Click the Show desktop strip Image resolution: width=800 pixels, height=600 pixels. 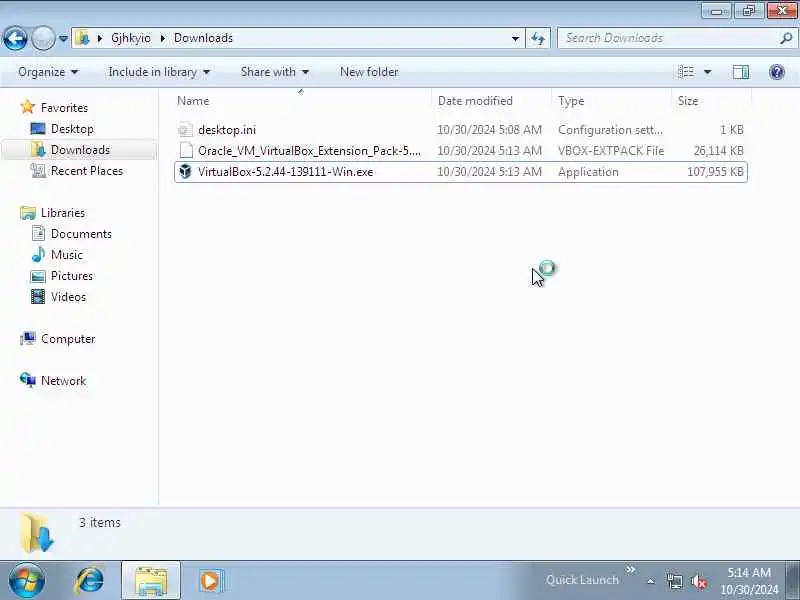pos(793,580)
